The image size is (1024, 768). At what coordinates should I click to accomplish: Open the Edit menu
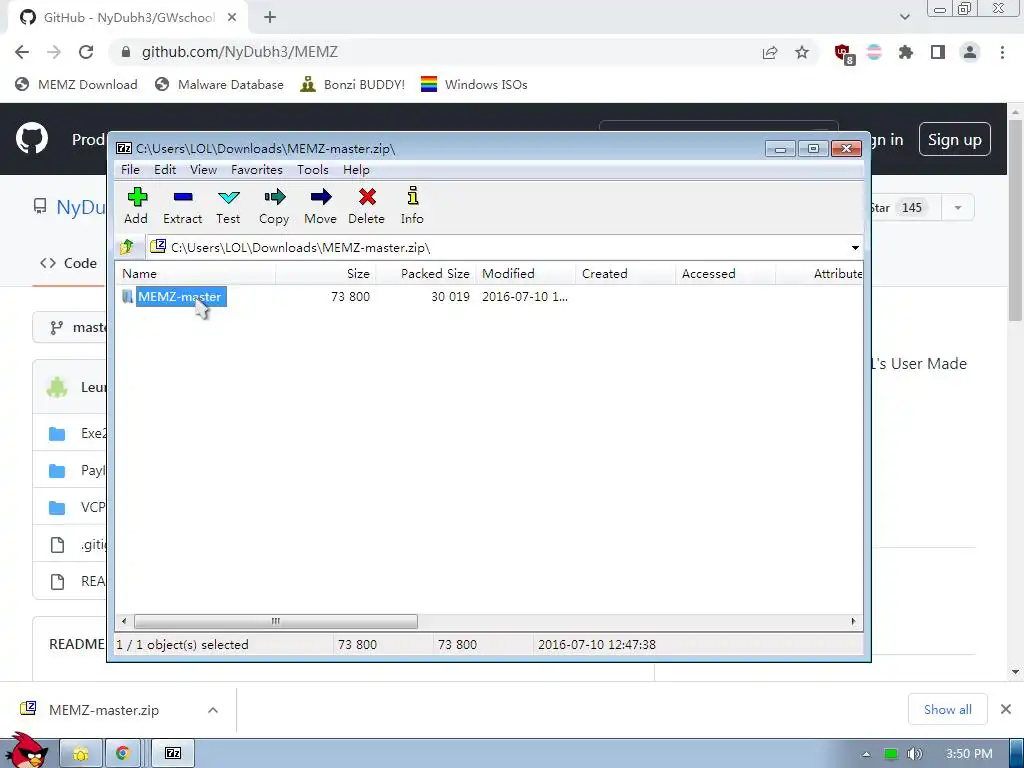click(x=165, y=170)
